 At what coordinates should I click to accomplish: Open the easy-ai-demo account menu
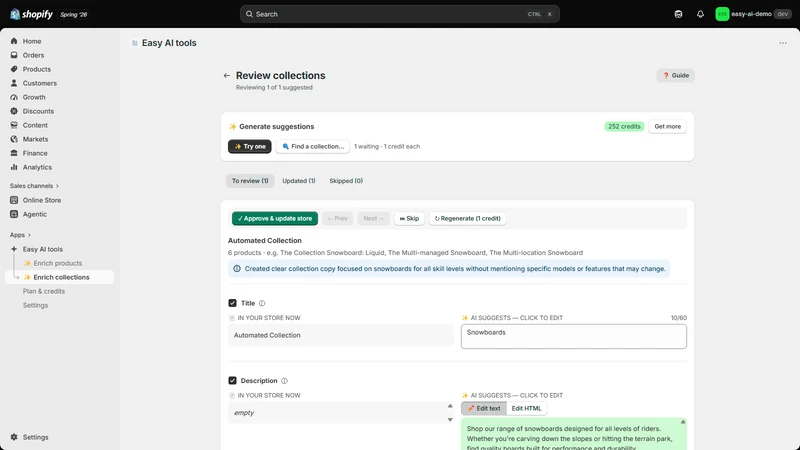(753, 14)
